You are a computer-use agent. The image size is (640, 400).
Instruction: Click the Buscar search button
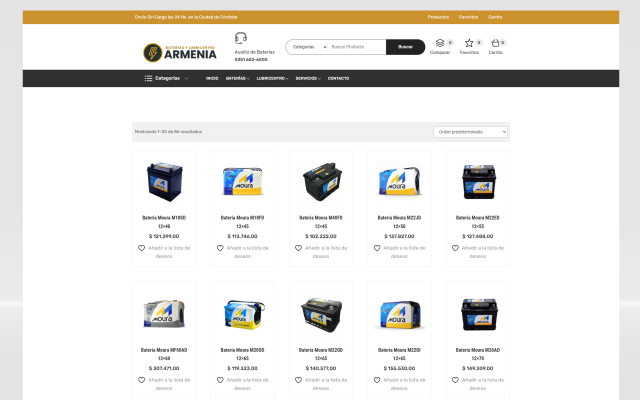coord(405,47)
